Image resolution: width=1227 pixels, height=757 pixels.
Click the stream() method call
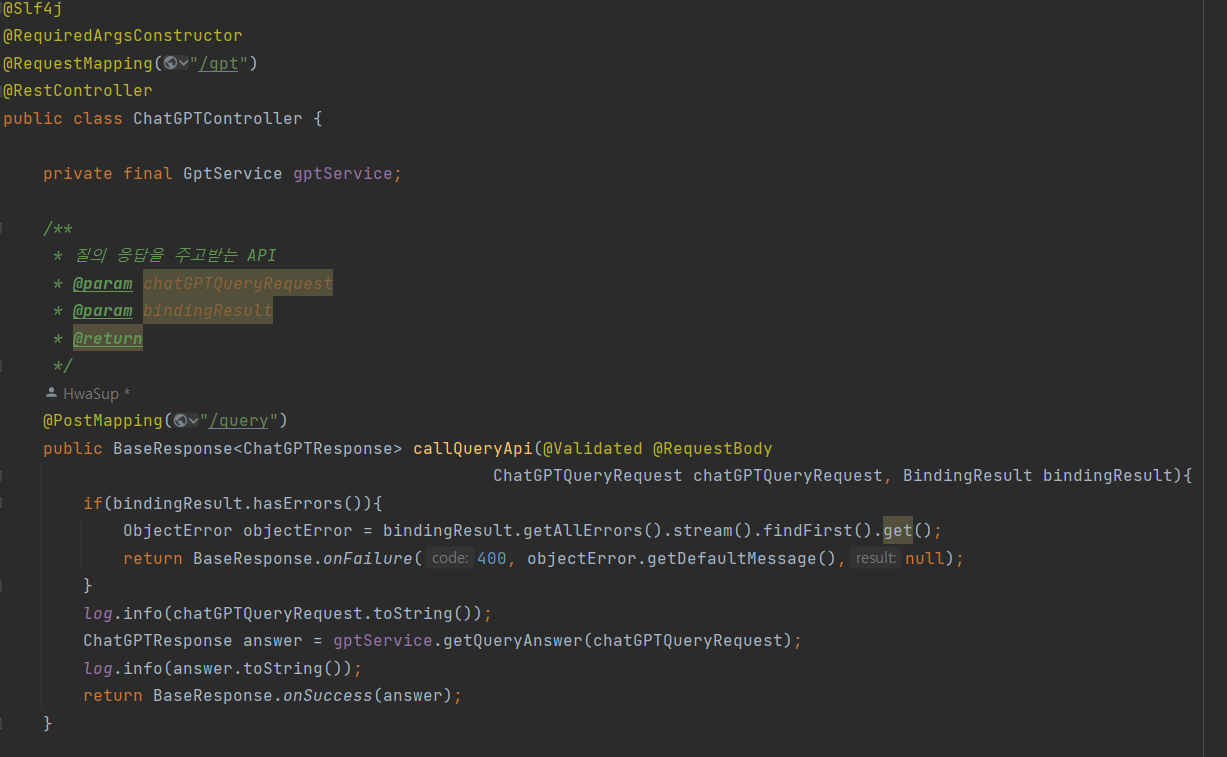coord(703,530)
